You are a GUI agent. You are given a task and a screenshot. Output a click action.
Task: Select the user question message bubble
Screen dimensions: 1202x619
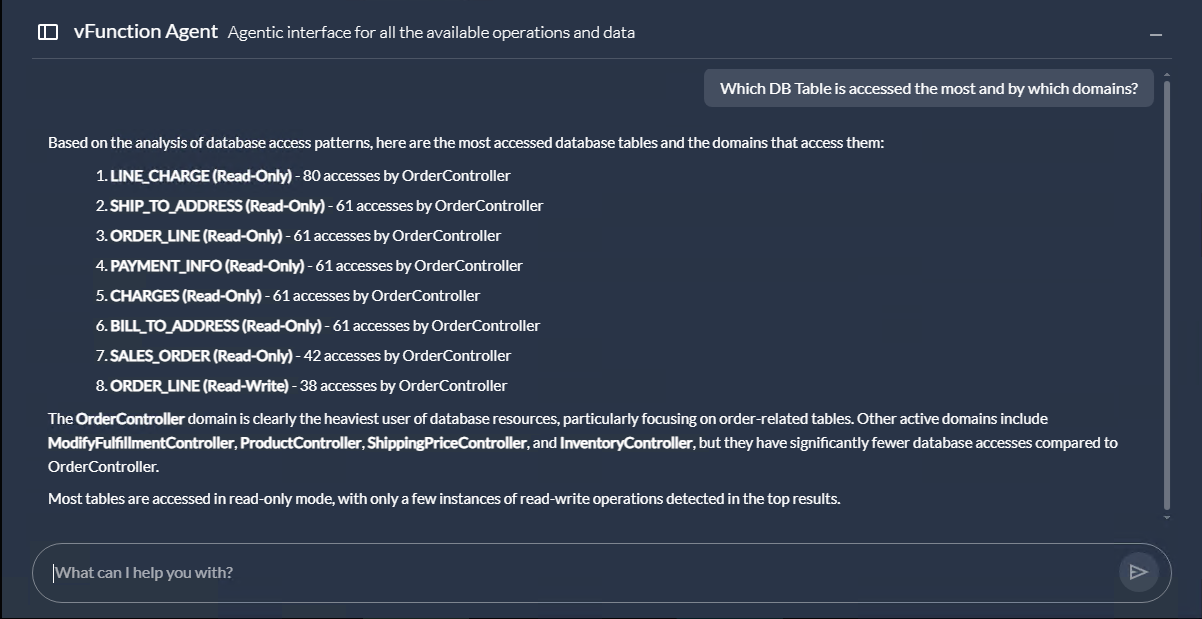pyautogui.click(x=928, y=89)
